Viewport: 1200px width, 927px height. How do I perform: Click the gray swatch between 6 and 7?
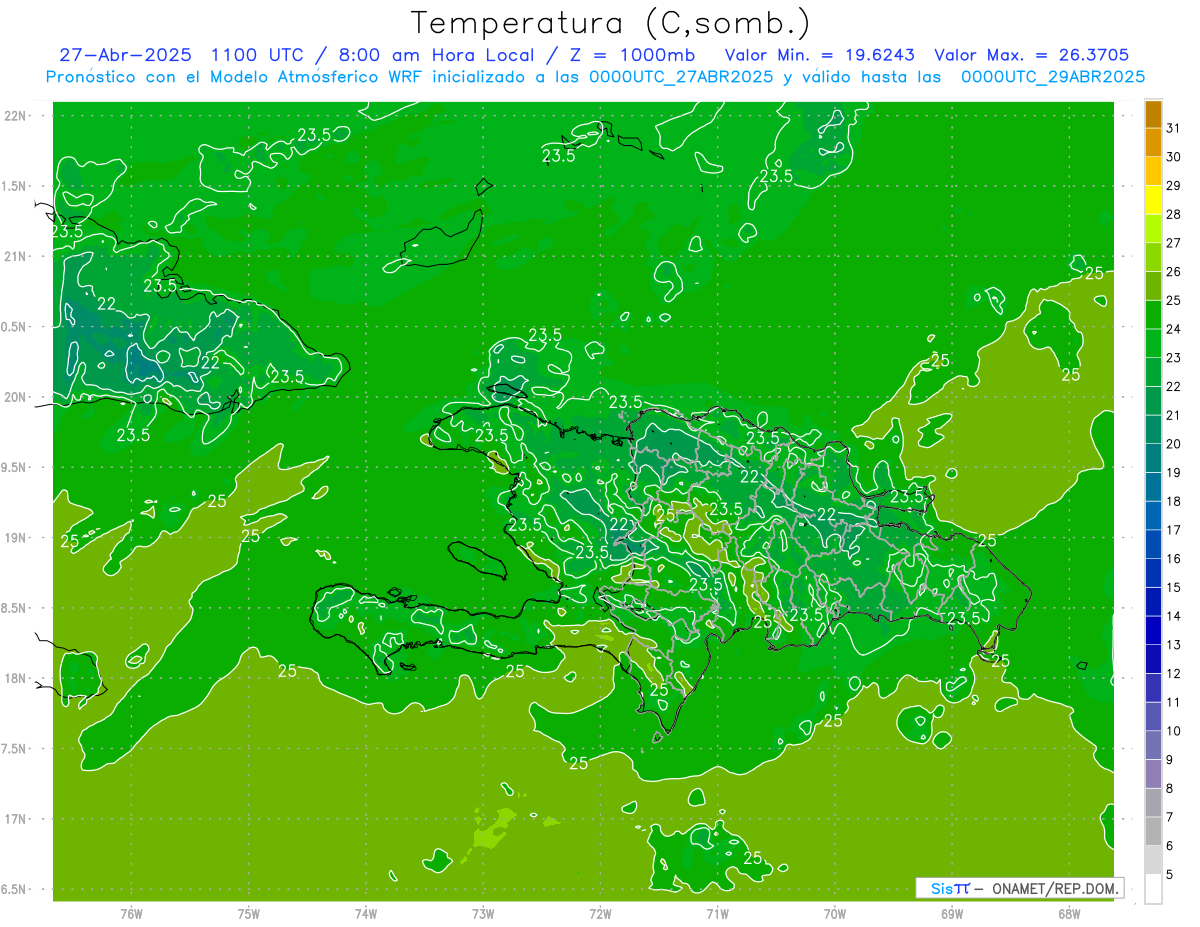[1153, 831]
